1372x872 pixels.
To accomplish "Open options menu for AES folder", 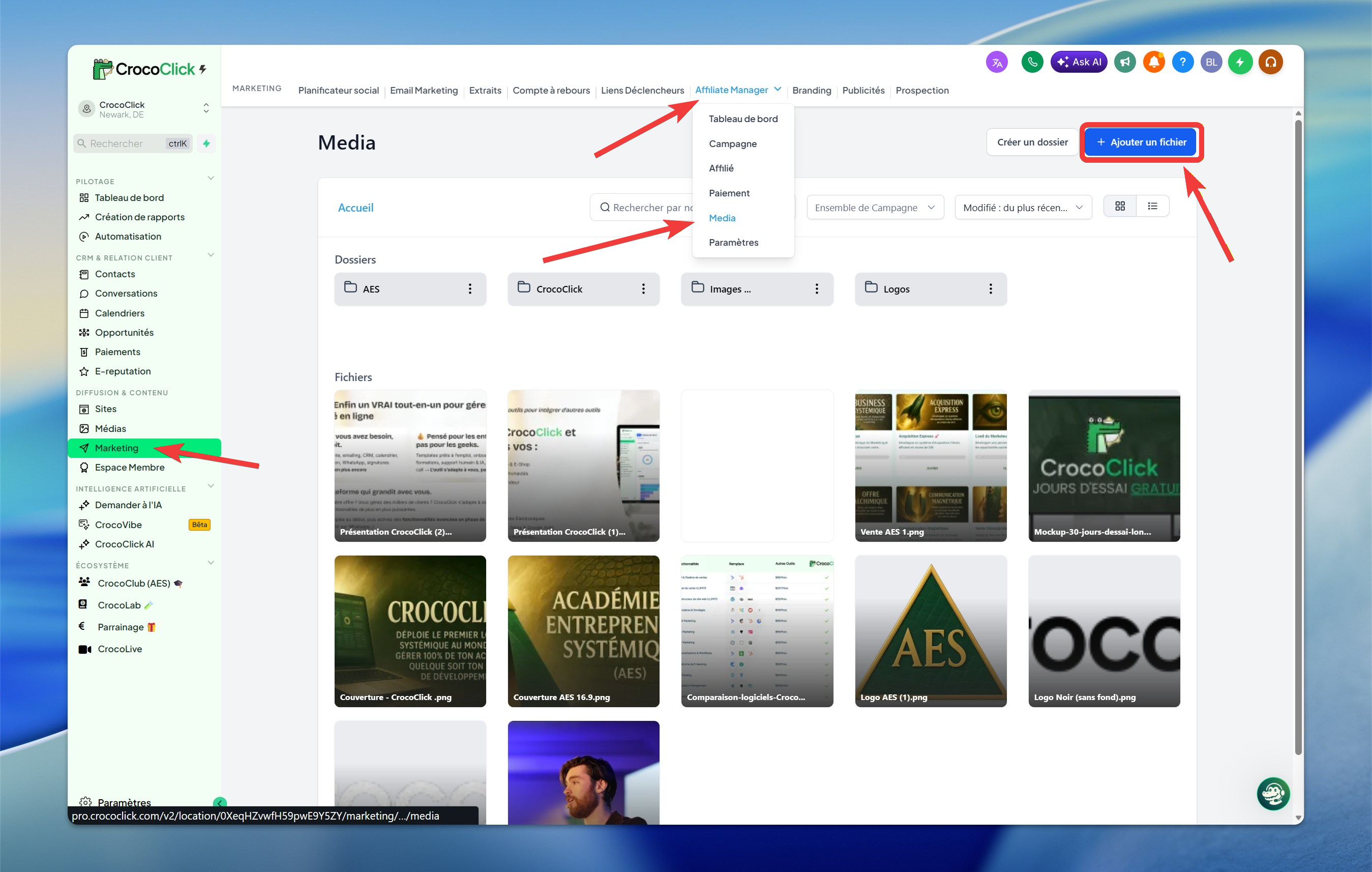I will 470,289.
